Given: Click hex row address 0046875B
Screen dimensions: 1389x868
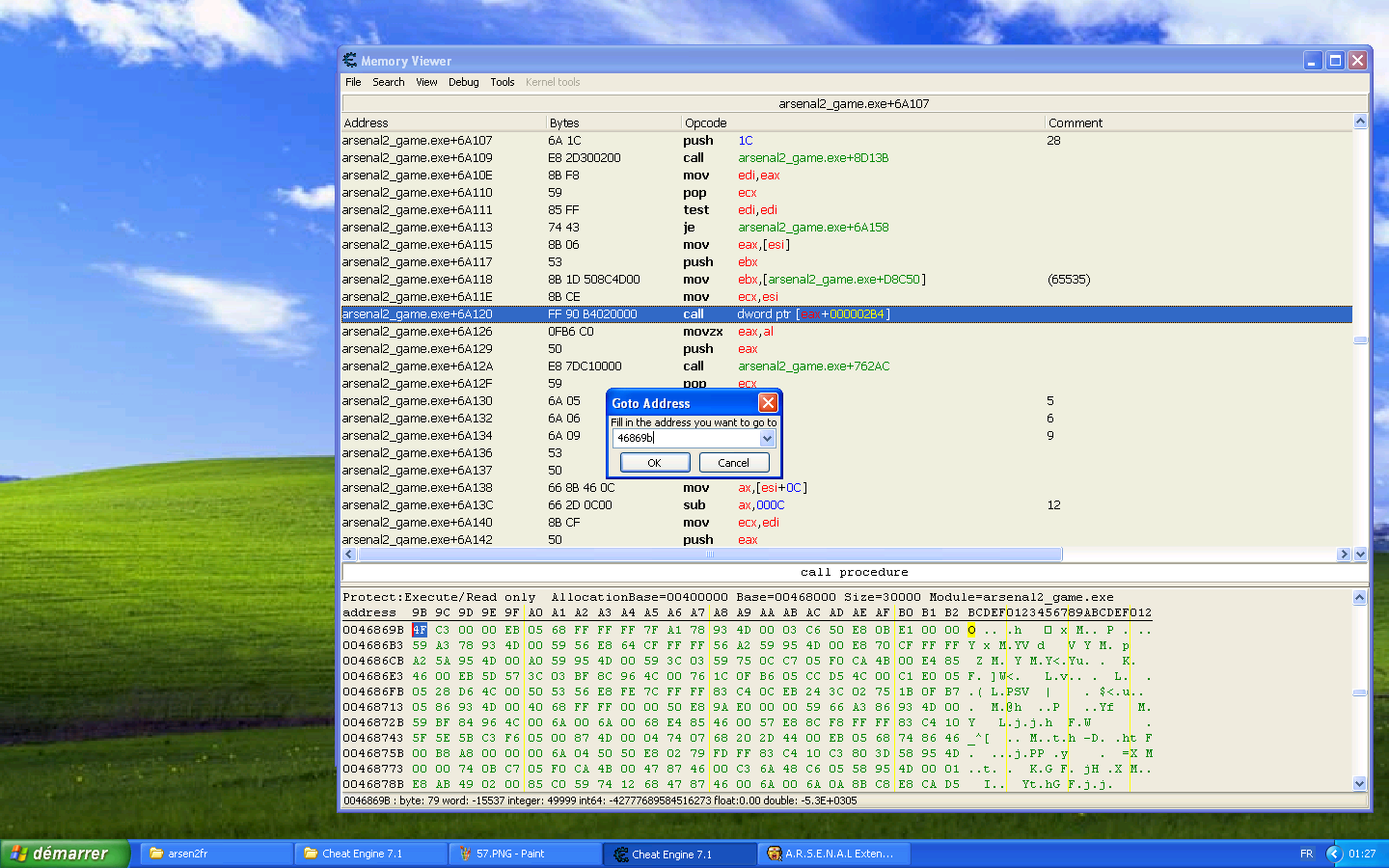Looking at the screenshot, I should (x=373, y=753).
